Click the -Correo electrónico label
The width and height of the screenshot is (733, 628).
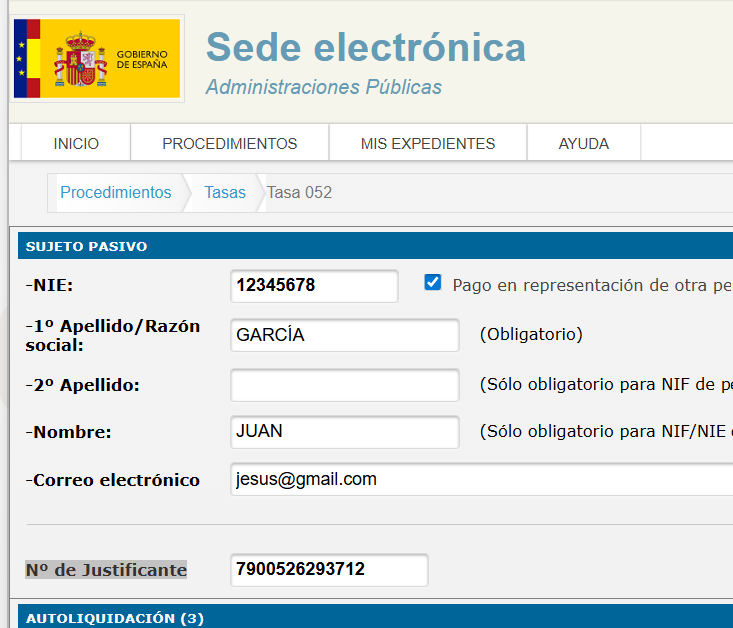click(113, 480)
